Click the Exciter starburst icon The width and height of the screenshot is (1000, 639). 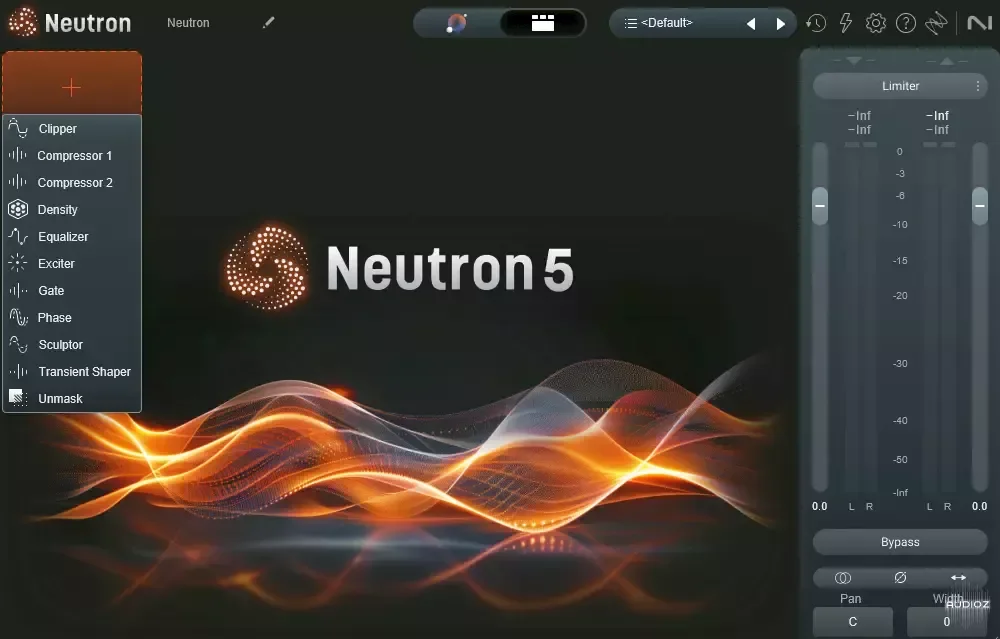point(18,263)
